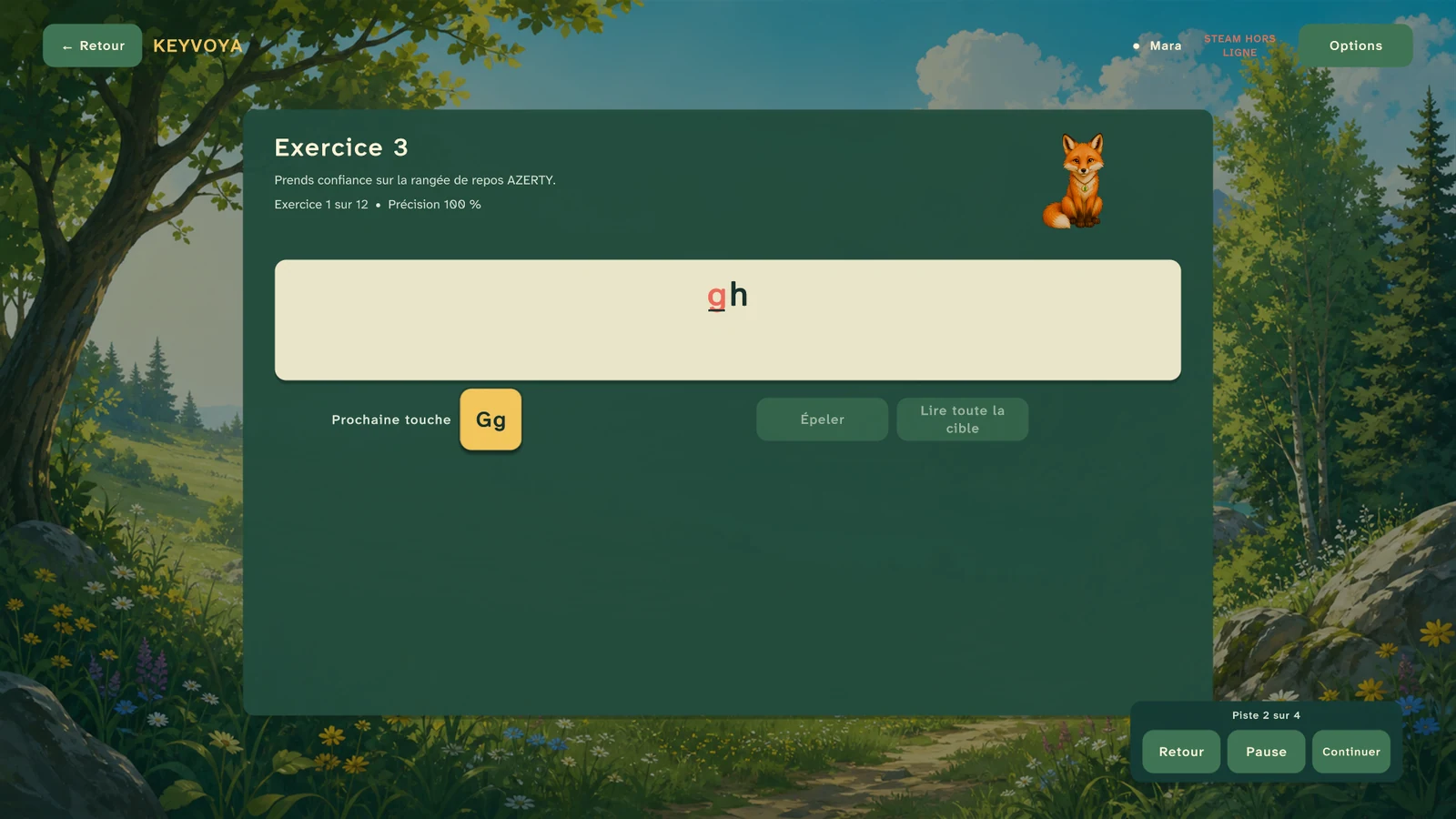Click the Épeler button
Screen dimensions: 1456x819
[822, 420]
